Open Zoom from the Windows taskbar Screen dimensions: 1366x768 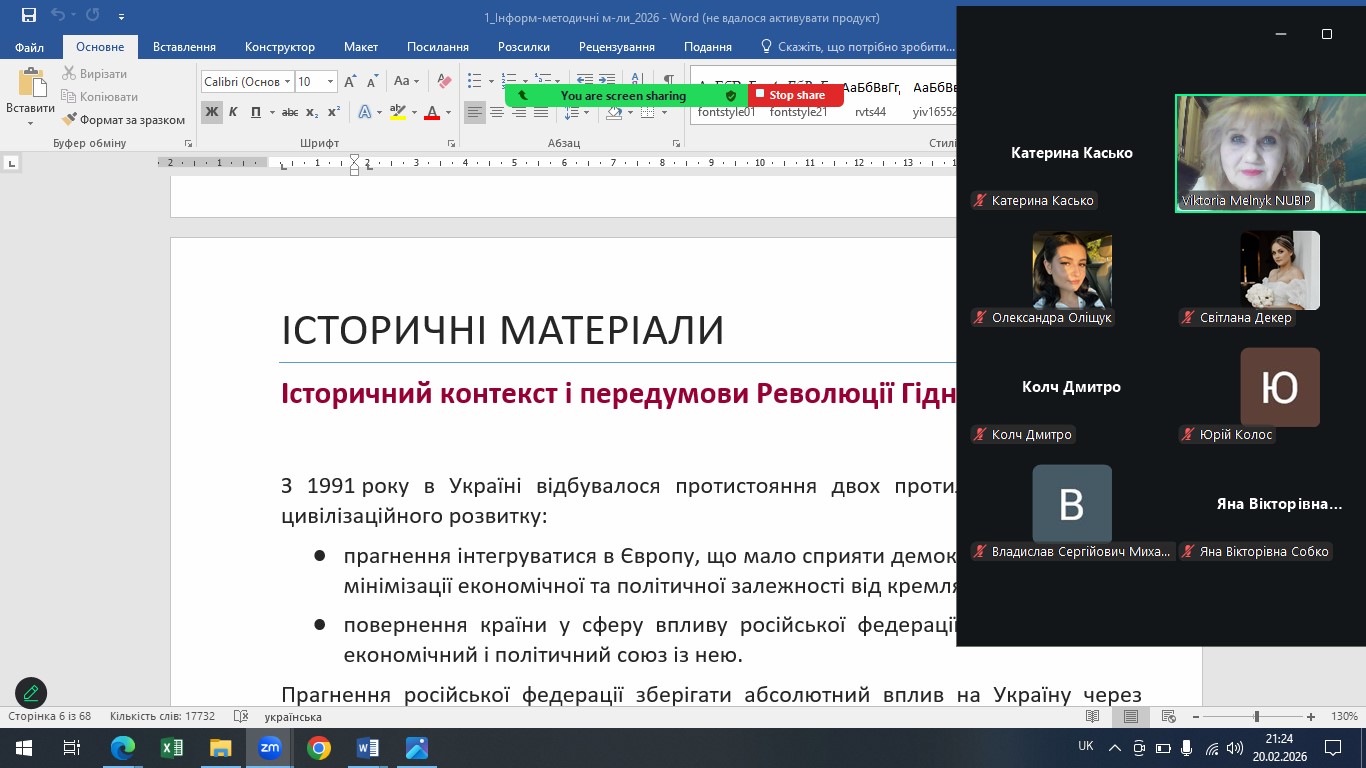[270, 748]
